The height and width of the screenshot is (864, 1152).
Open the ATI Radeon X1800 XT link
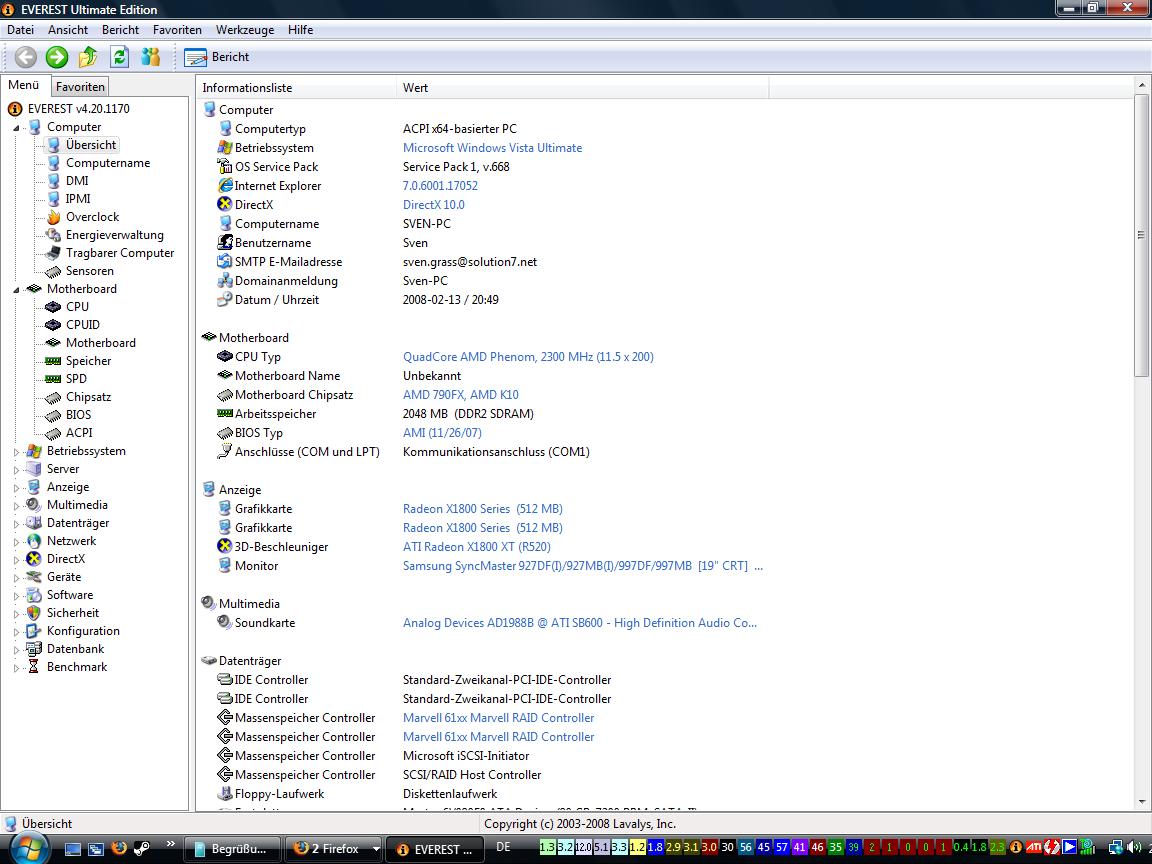click(x=477, y=547)
